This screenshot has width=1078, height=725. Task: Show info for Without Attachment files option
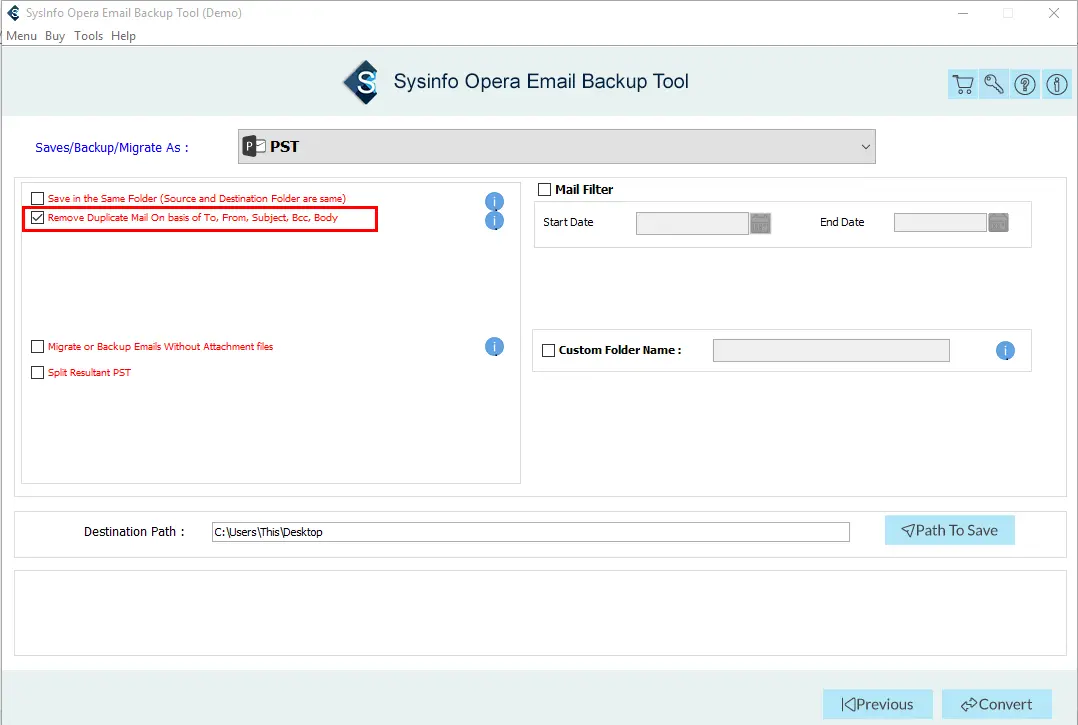click(x=494, y=346)
